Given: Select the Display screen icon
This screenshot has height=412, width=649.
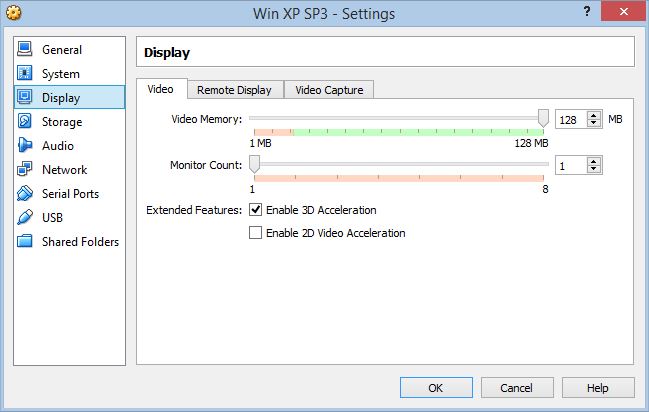Looking at the screenshot, I should [x=24, y=97].
